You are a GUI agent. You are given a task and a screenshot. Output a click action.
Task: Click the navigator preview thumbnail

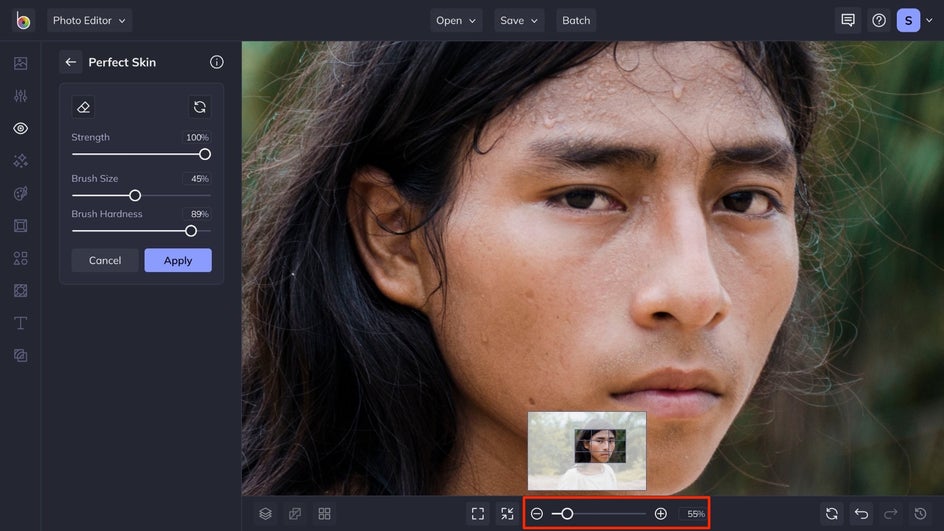click(587, 451)
